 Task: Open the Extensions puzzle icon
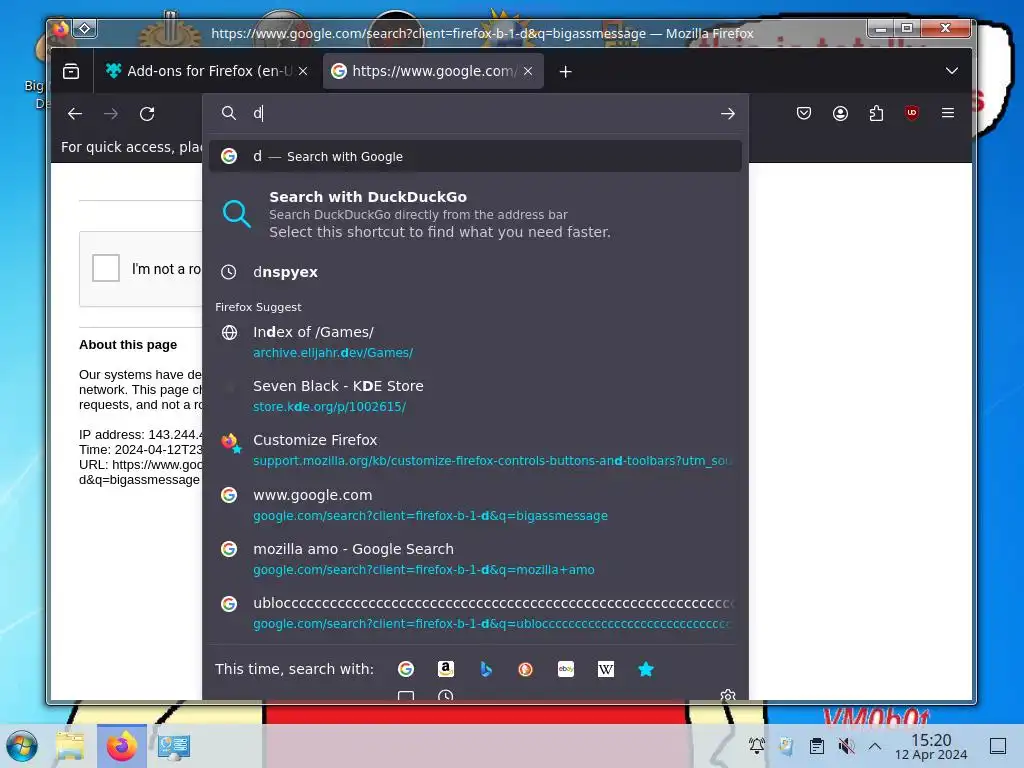[876, 114]
